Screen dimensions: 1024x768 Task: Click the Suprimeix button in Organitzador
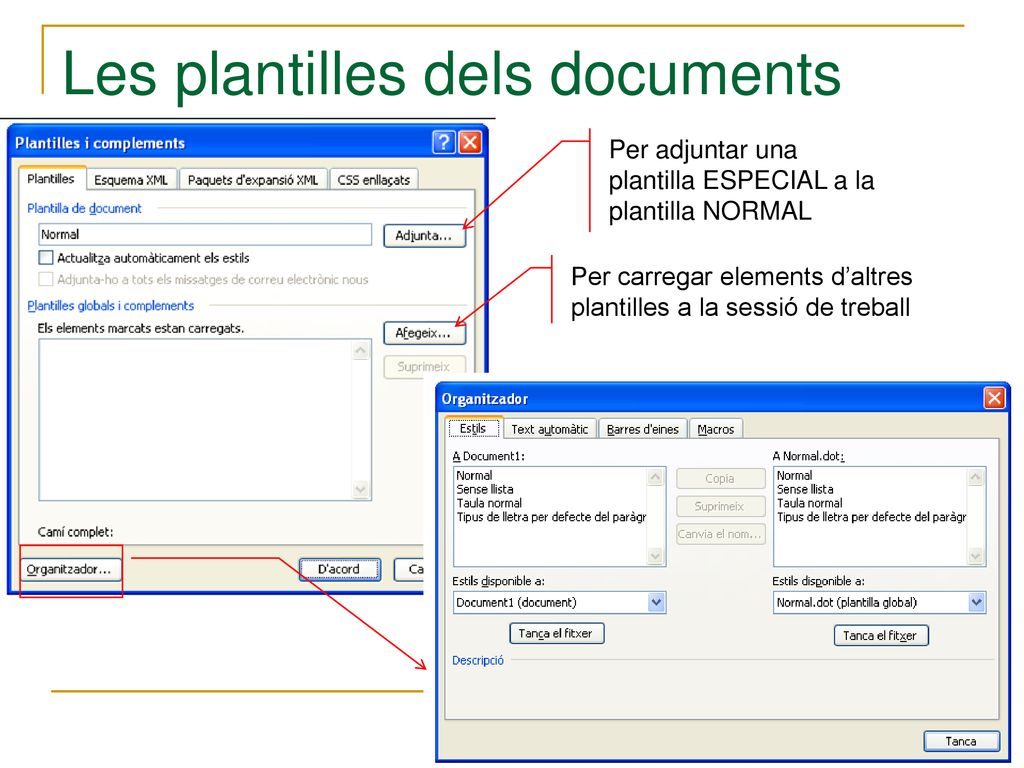pyautogui.click(x=720, y=506)
